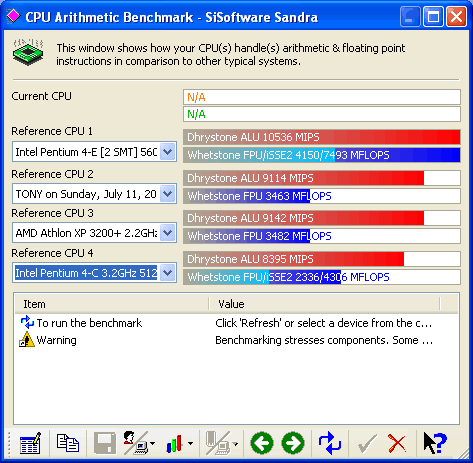Click the 'Intel Pentium 4-C 3.2GHz' selected text
The height and width of the screenshot is (463, 473).
click(x=86, y=273)
